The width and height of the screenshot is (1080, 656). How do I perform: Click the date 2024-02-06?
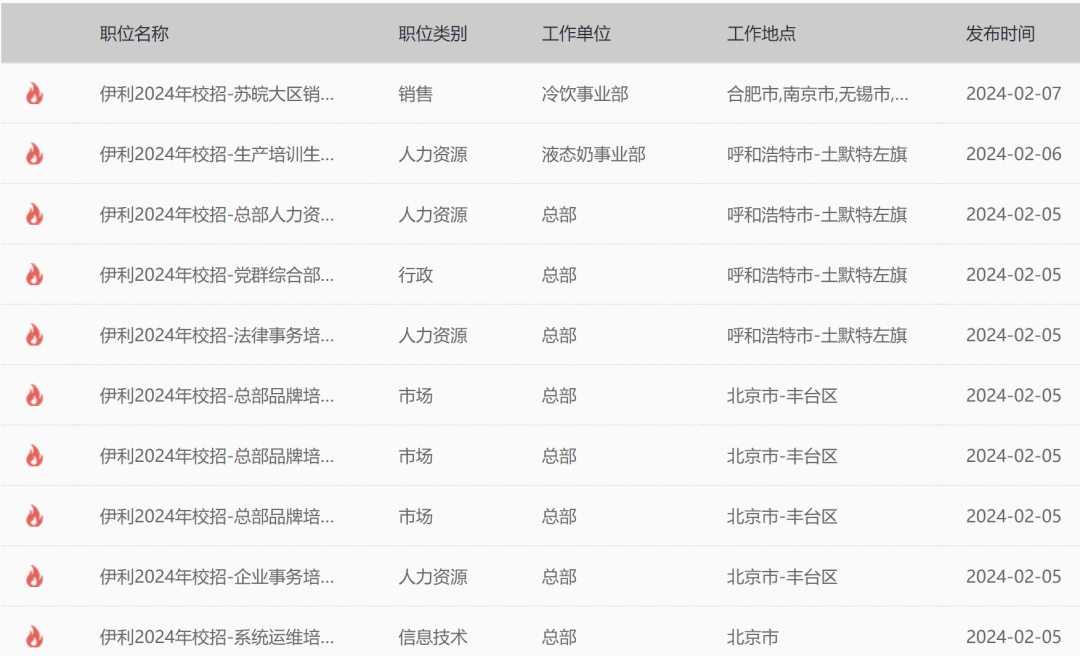tap(1013, 154)
